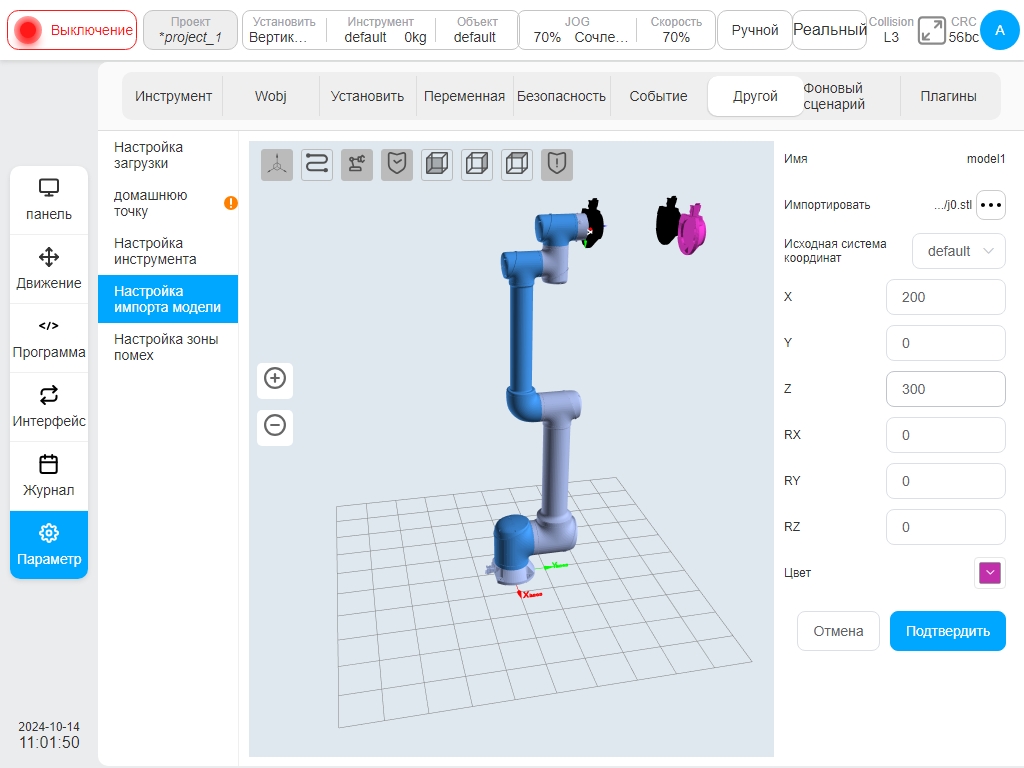This screenshot has height=768, width=1024.
Task: Open the Цвет magenta color picker
Action: point(990,573)
